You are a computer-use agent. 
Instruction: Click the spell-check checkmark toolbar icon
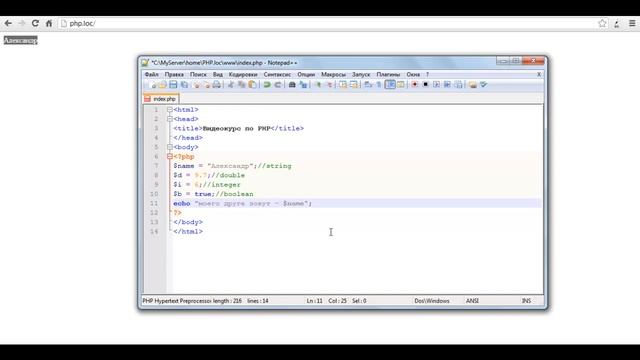pos(484,84)
